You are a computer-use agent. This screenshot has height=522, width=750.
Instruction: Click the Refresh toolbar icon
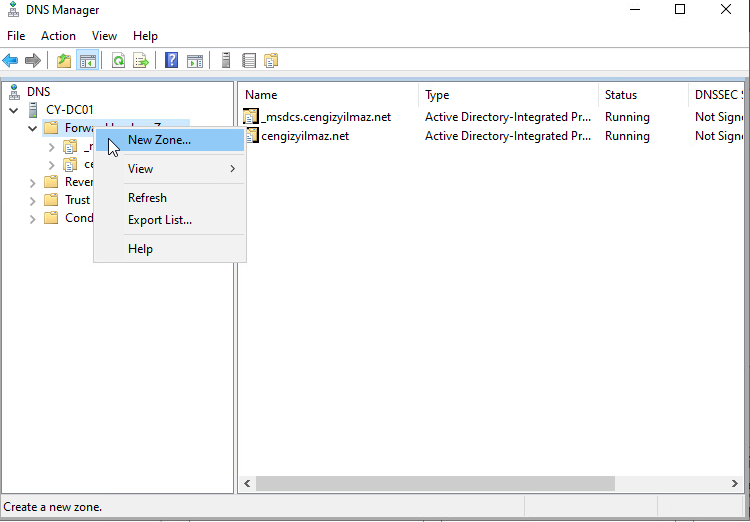[x=118, y=61]
